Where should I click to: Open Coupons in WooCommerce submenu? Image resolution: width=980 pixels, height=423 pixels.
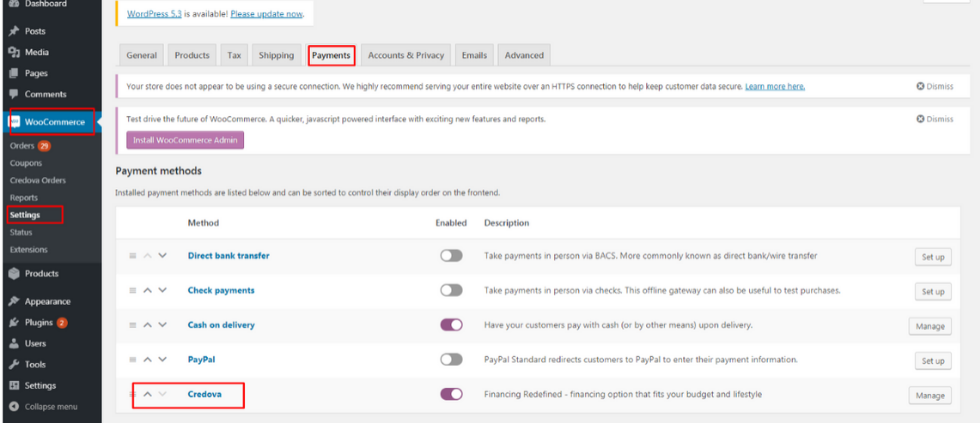point(26,163)
